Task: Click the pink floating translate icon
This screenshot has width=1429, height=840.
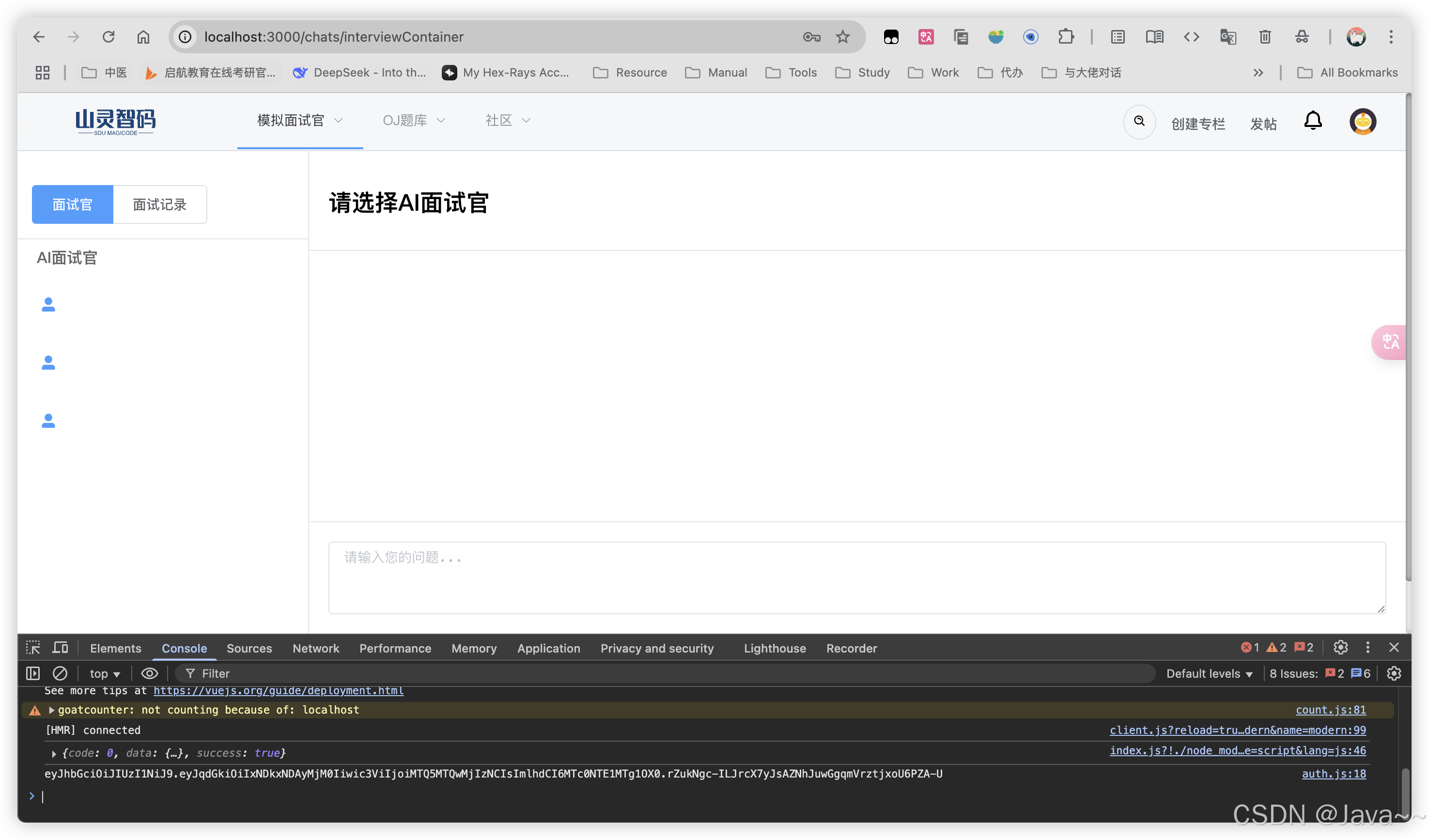Action: (1390, 342)
